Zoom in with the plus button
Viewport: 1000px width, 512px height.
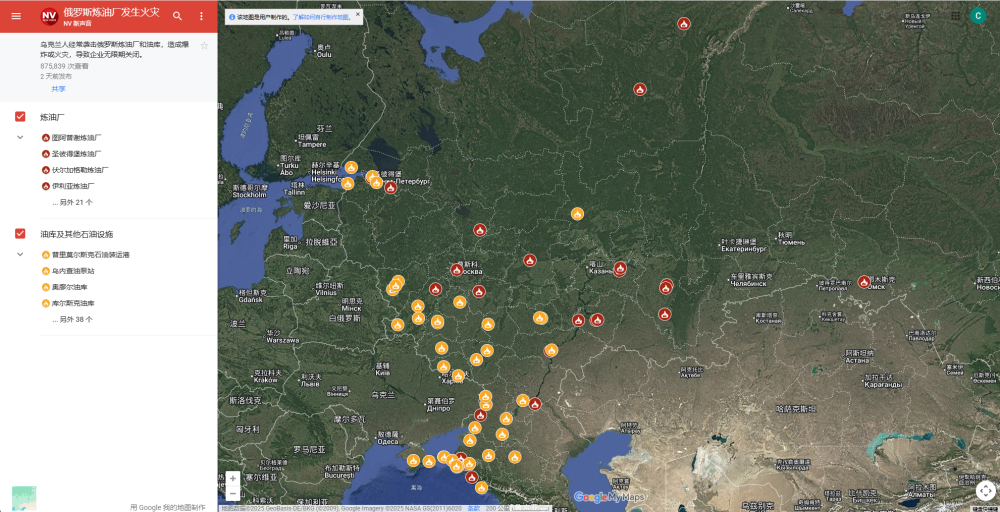(x=233, y=478)
